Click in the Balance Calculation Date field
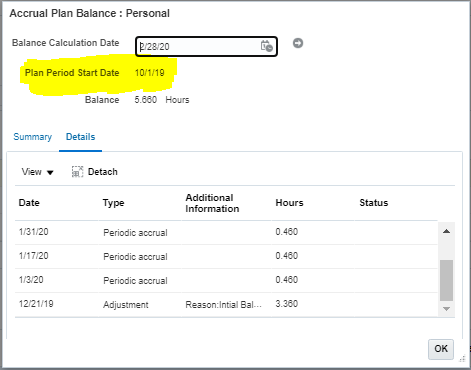Viewport: 471px width, 370px height. click(x=206, y=46)
